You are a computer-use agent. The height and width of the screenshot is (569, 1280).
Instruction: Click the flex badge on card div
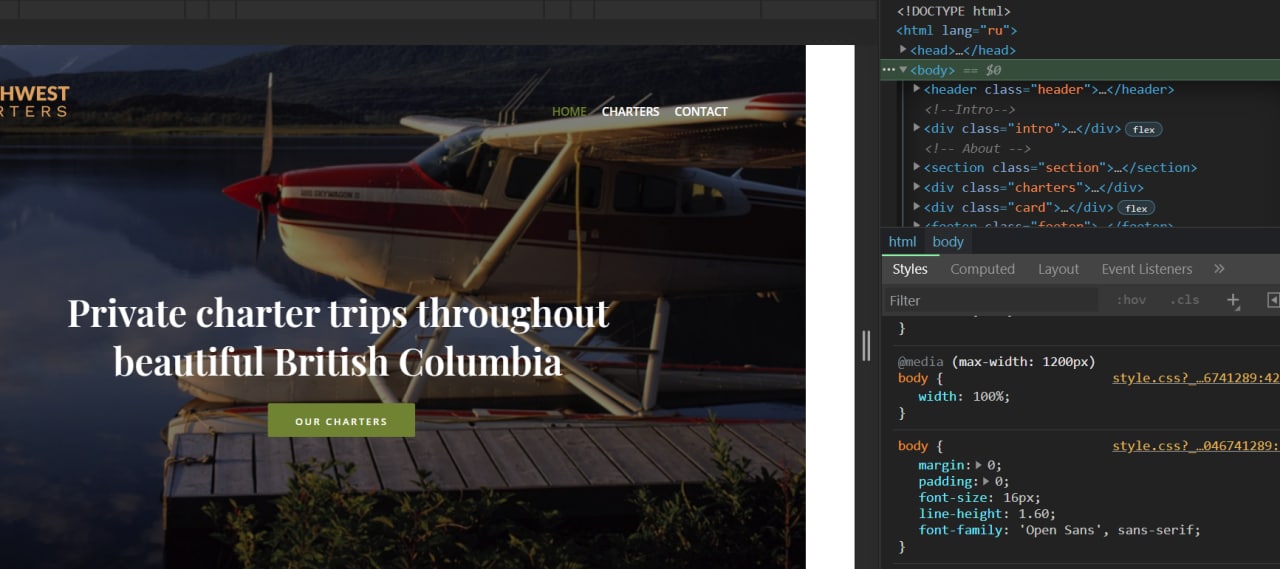click(x=1136, y=208)
